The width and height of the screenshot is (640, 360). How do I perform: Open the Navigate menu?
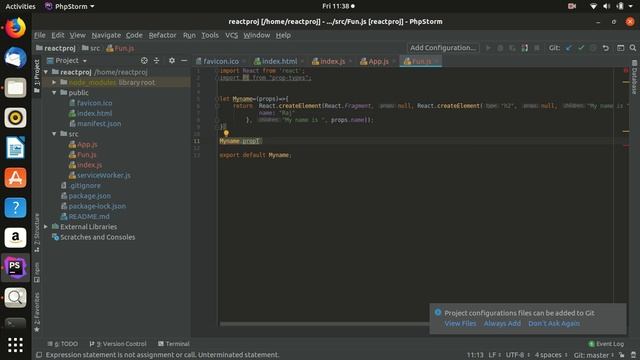click(x=106, y=35)
